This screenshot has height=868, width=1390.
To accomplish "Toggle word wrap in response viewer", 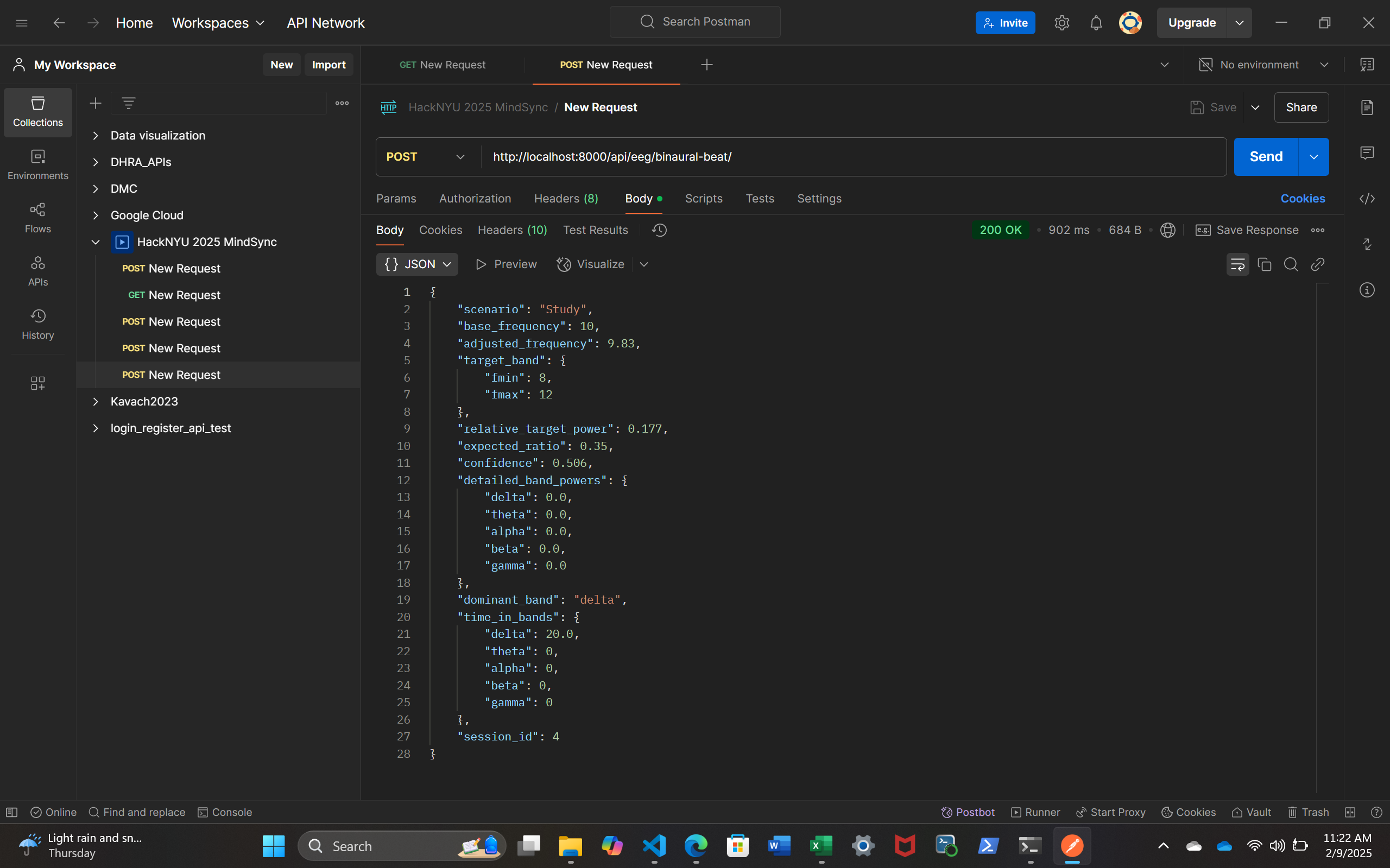I will tap(1237, 264).
